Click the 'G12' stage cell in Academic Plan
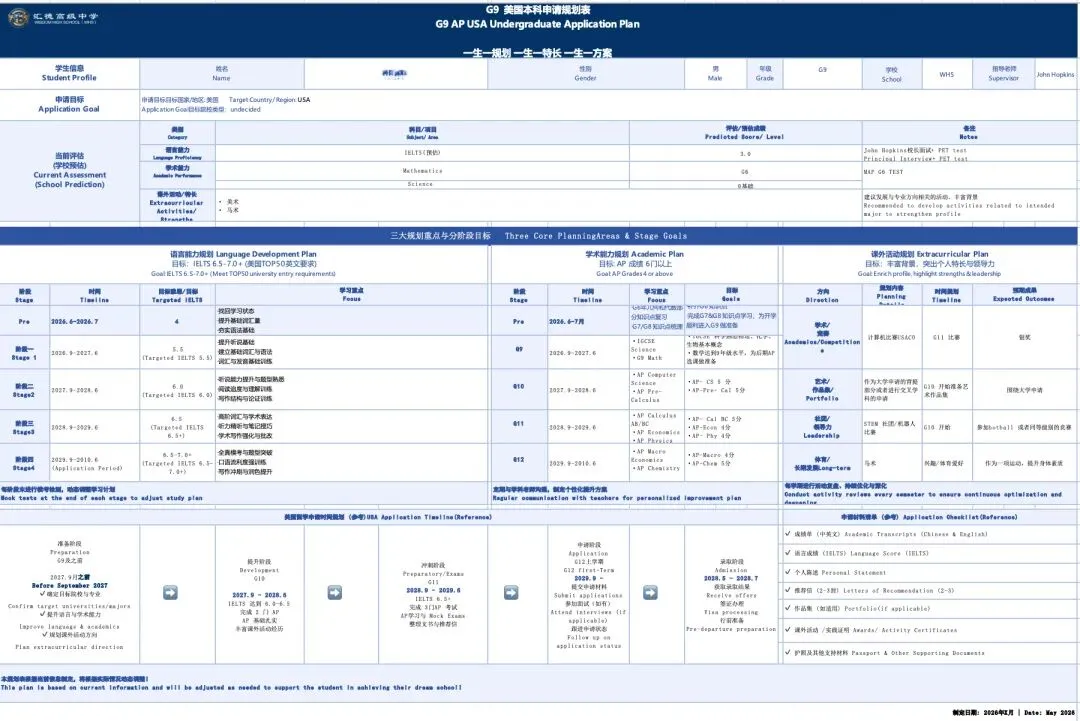This screenshot has width=1080, height=721. (x=519, y=459)
